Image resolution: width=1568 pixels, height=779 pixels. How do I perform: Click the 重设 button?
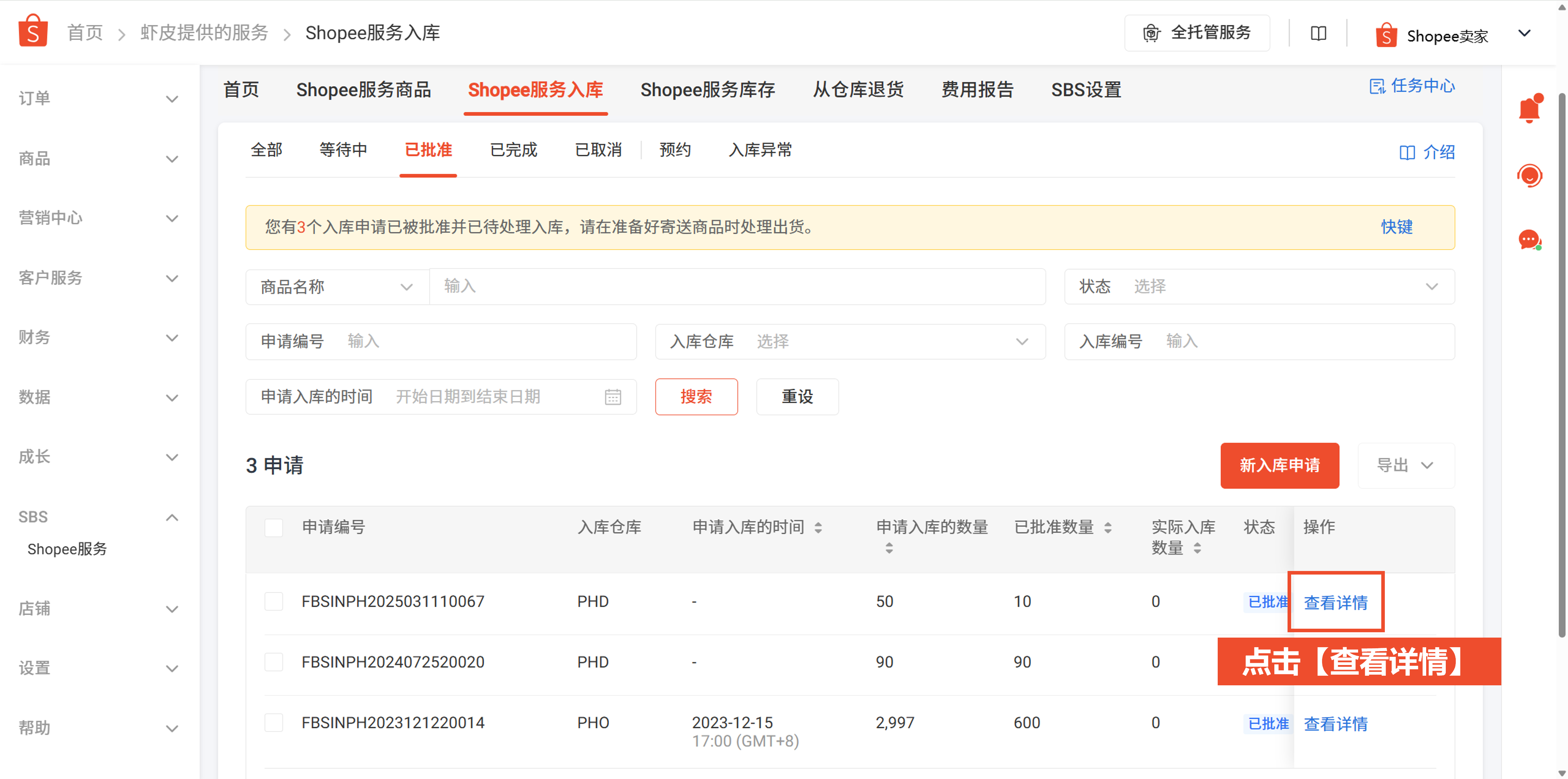point(798,397)
